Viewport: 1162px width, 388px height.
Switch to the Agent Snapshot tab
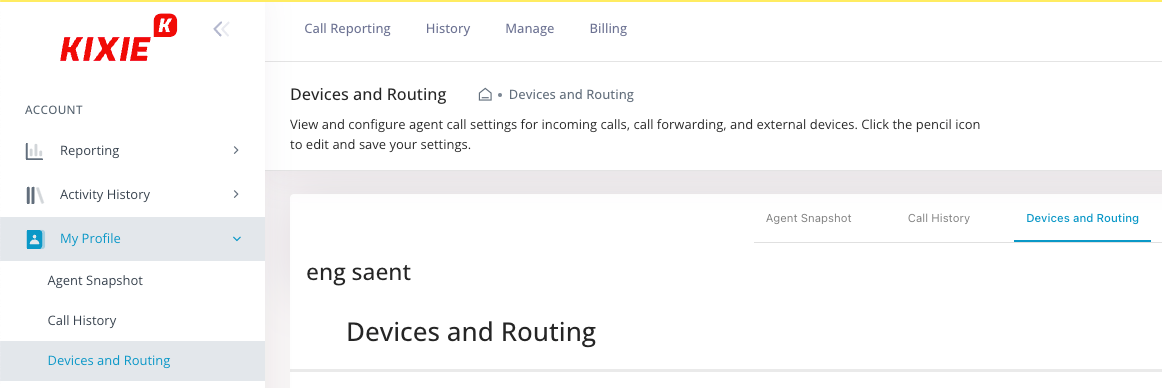pyautogui.click(x=809, y=218)
